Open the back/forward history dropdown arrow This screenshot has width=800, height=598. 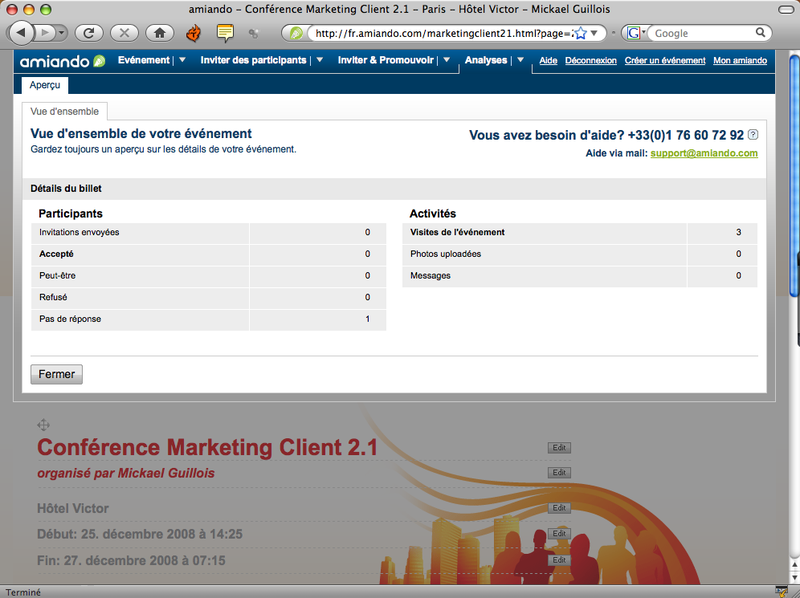pyautogui.click(x=62, y=33)
